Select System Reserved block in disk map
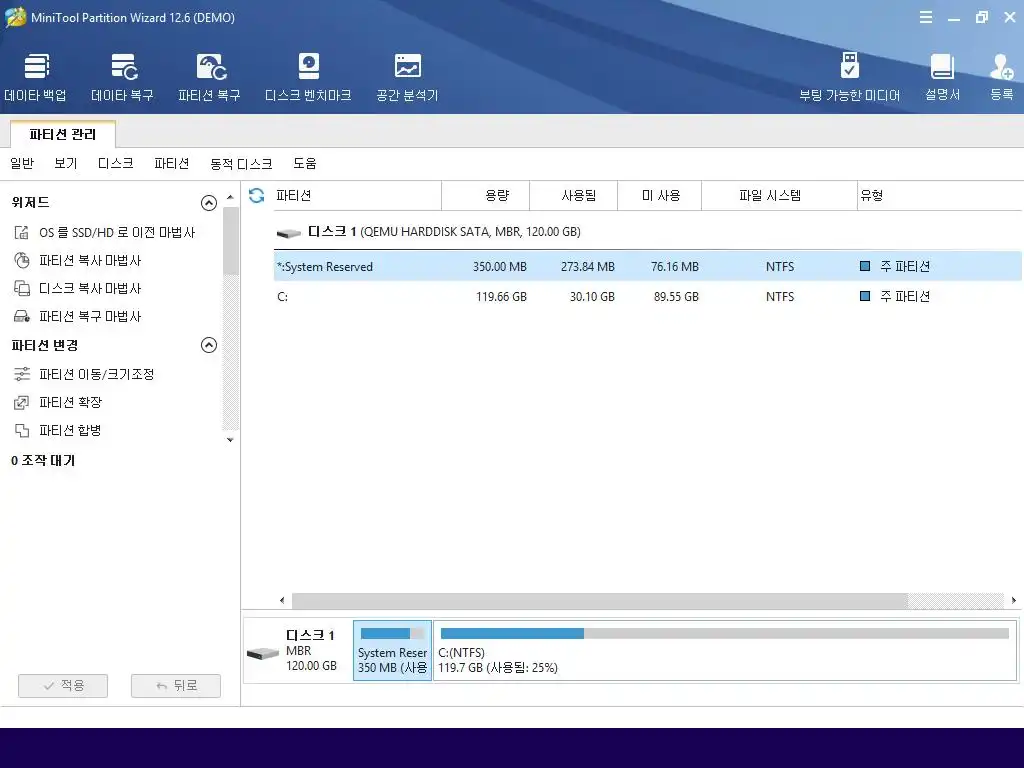This screenshot has height=768, width=1024. 392,650
